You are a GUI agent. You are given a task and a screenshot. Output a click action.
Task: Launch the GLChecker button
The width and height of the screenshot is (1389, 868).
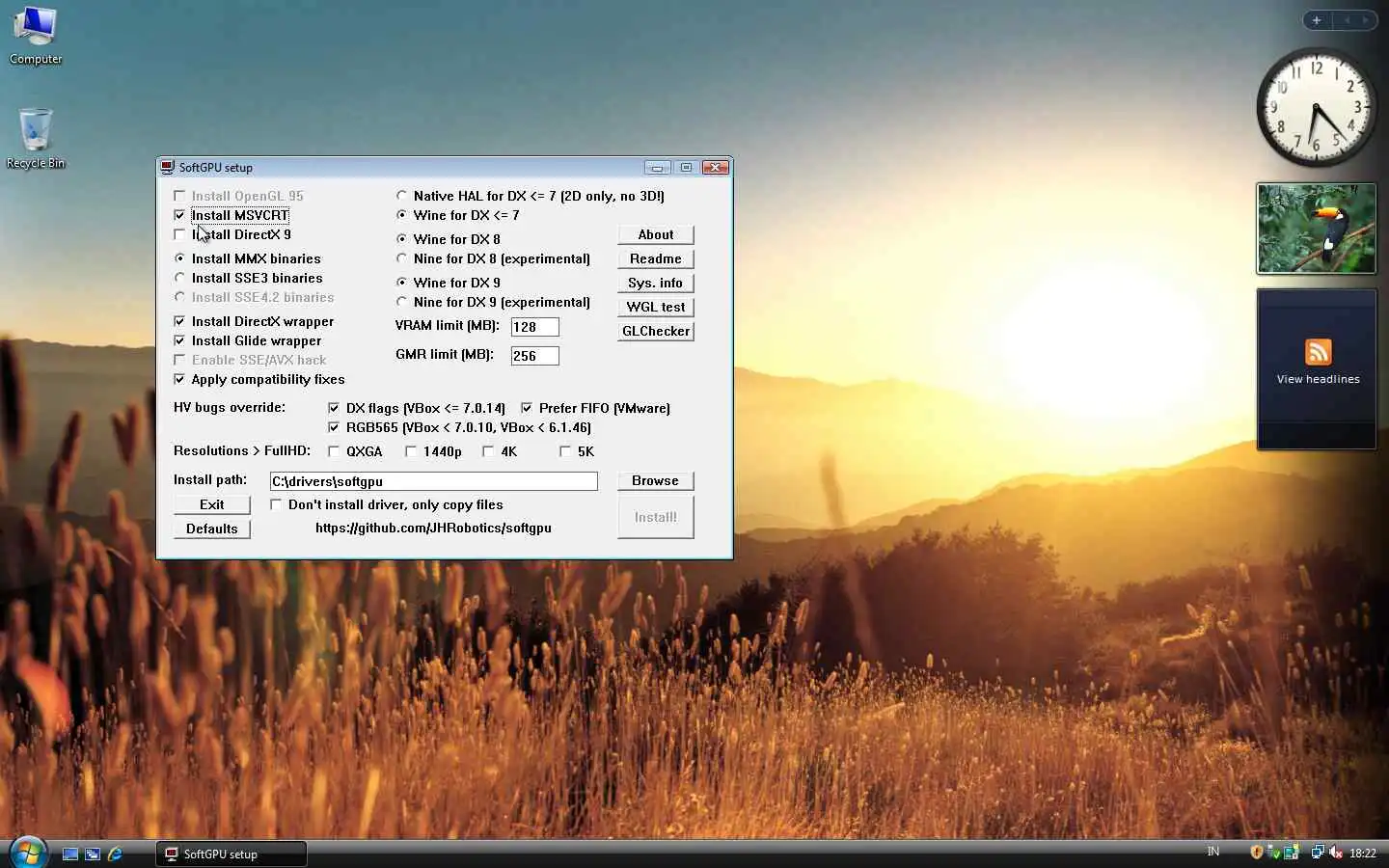coord(656,331)
